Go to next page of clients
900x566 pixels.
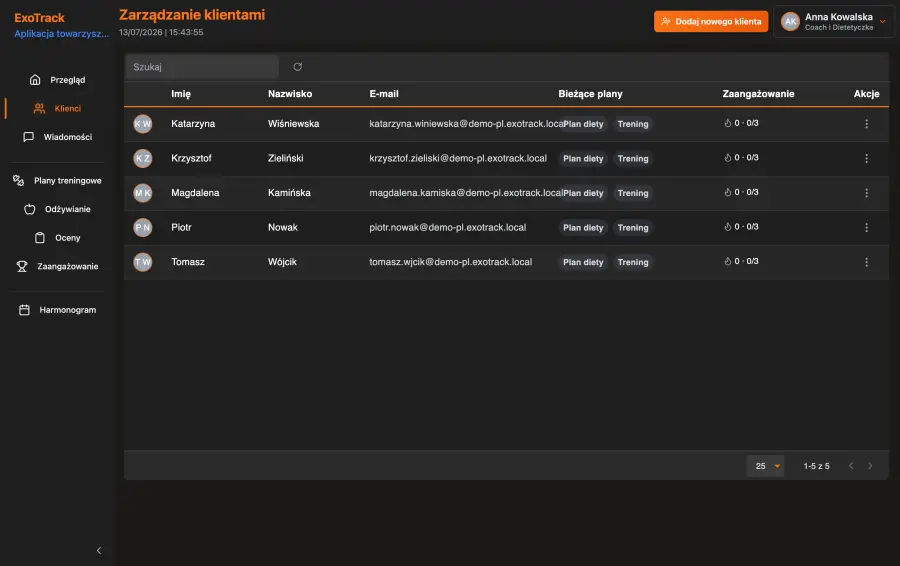(x=870, y=466)
